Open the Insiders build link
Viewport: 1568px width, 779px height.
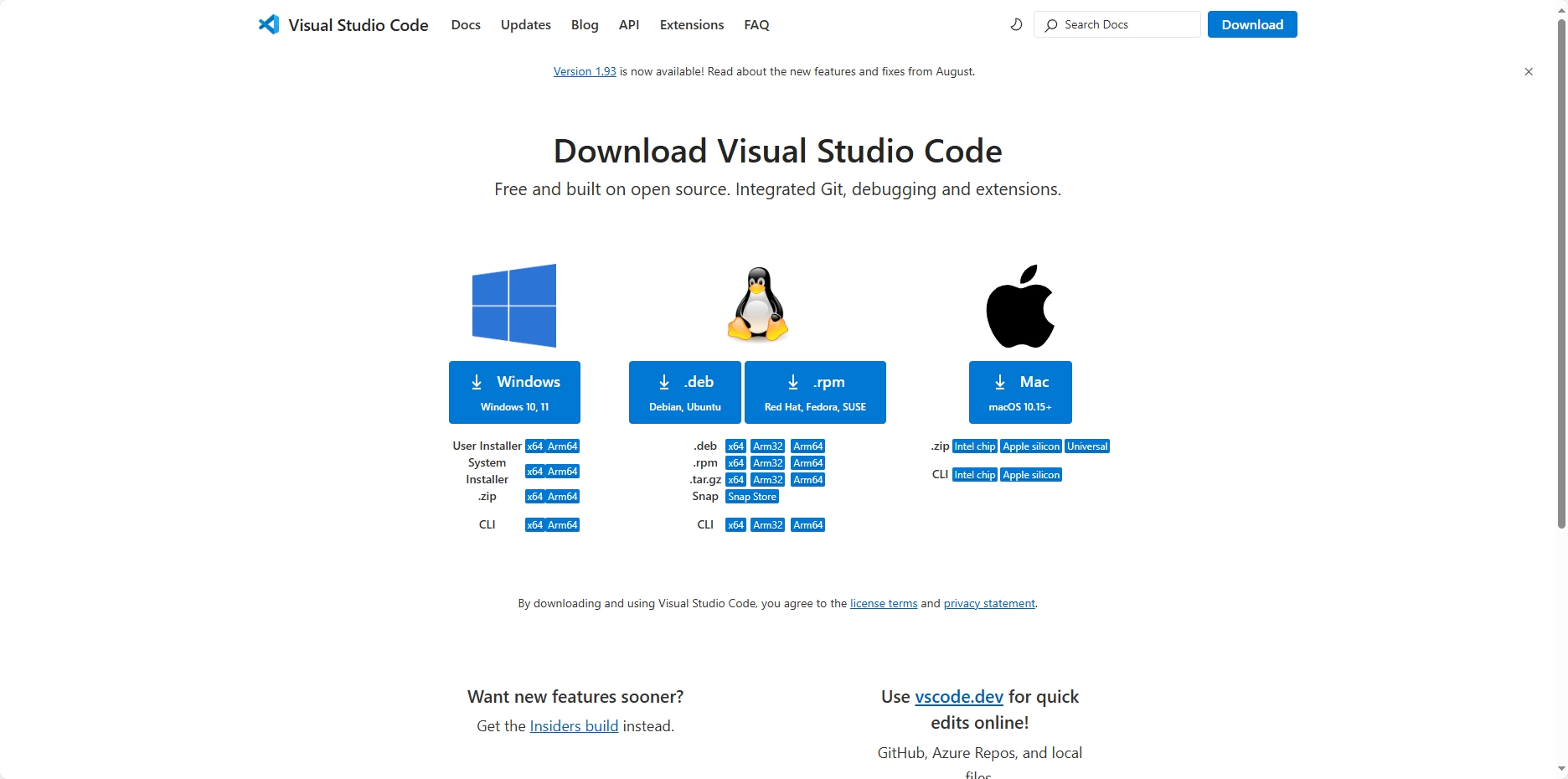tap(574, 726)
